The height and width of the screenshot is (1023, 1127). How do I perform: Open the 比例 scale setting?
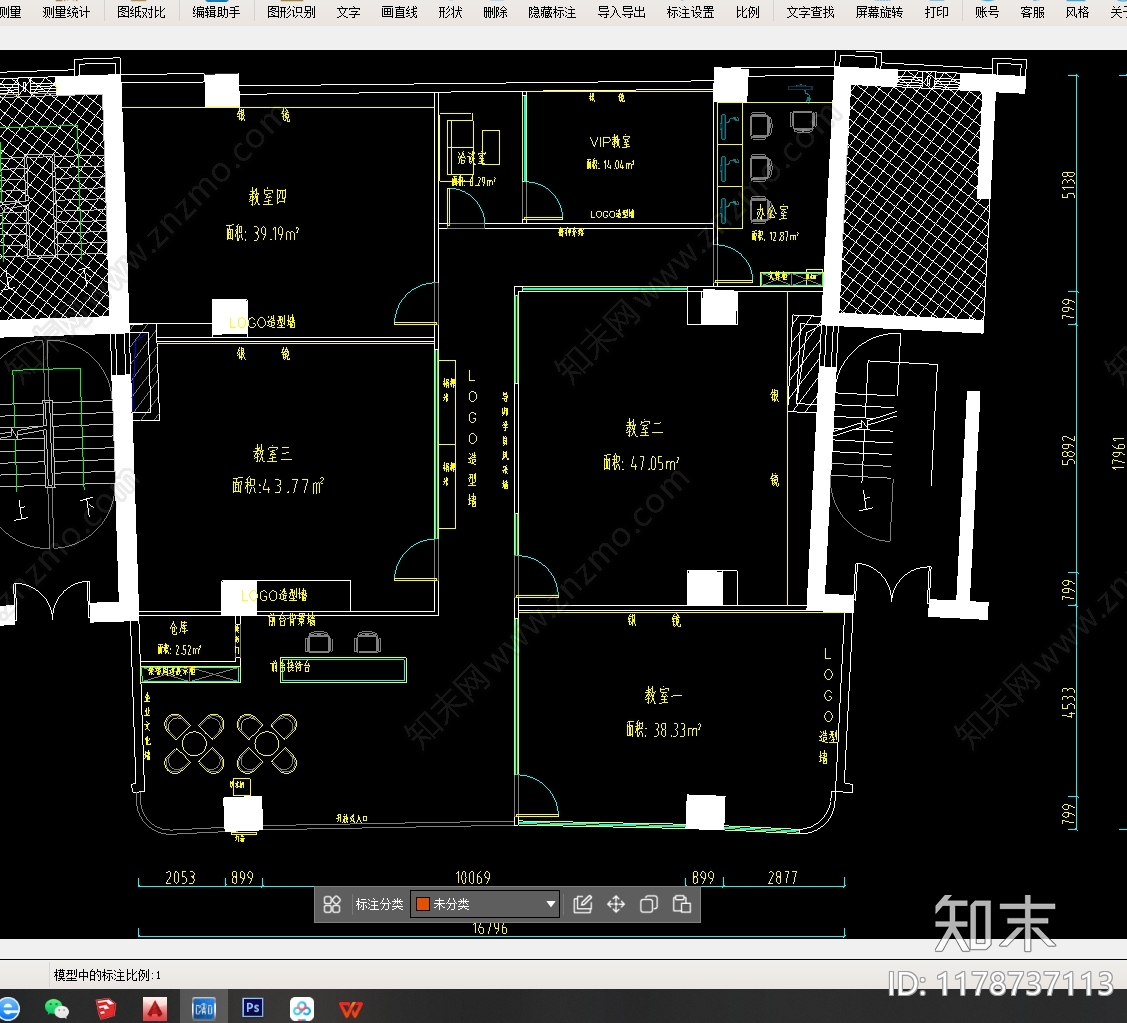(x=748, y=12)
